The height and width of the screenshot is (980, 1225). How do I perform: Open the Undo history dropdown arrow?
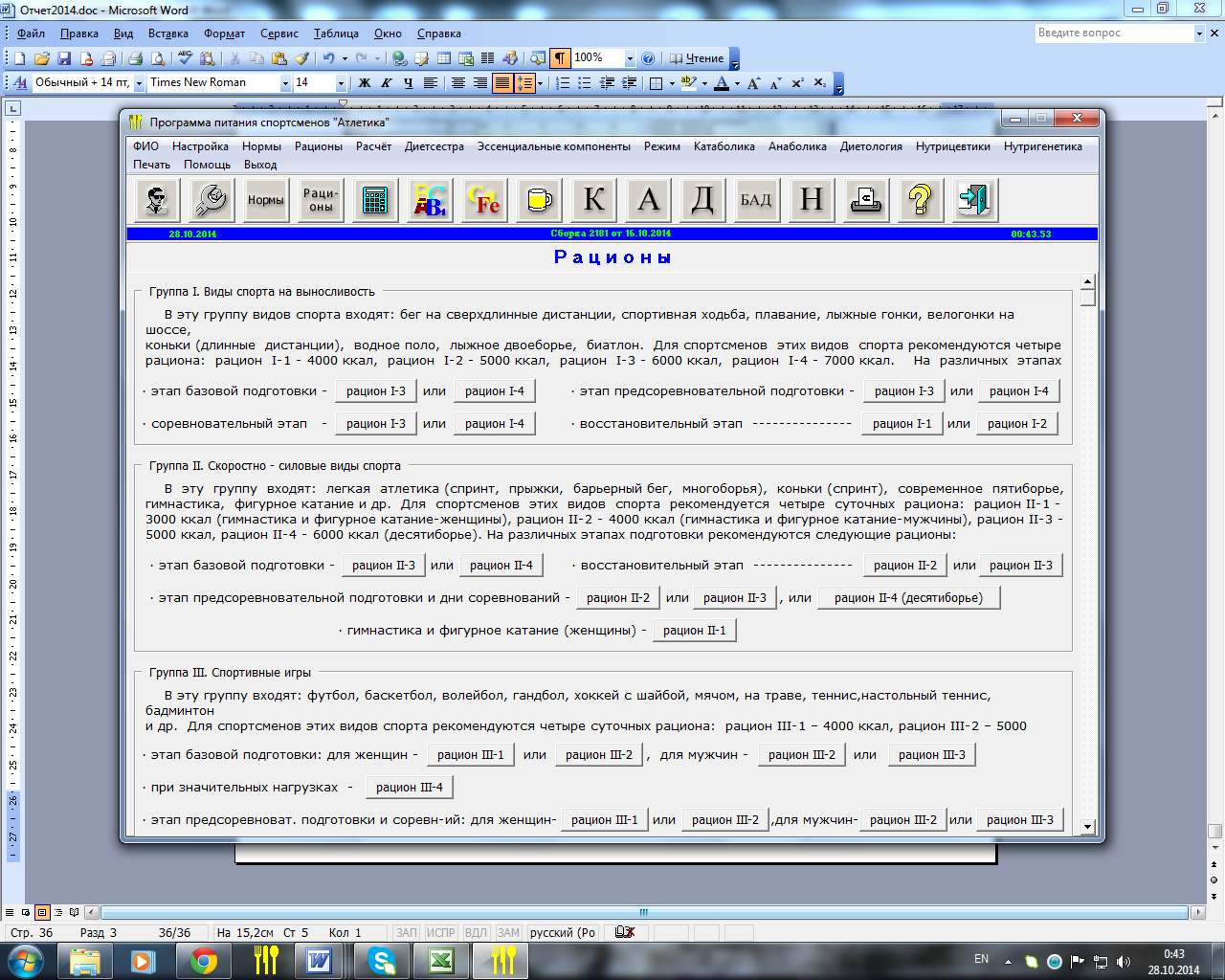coord(345,58)
